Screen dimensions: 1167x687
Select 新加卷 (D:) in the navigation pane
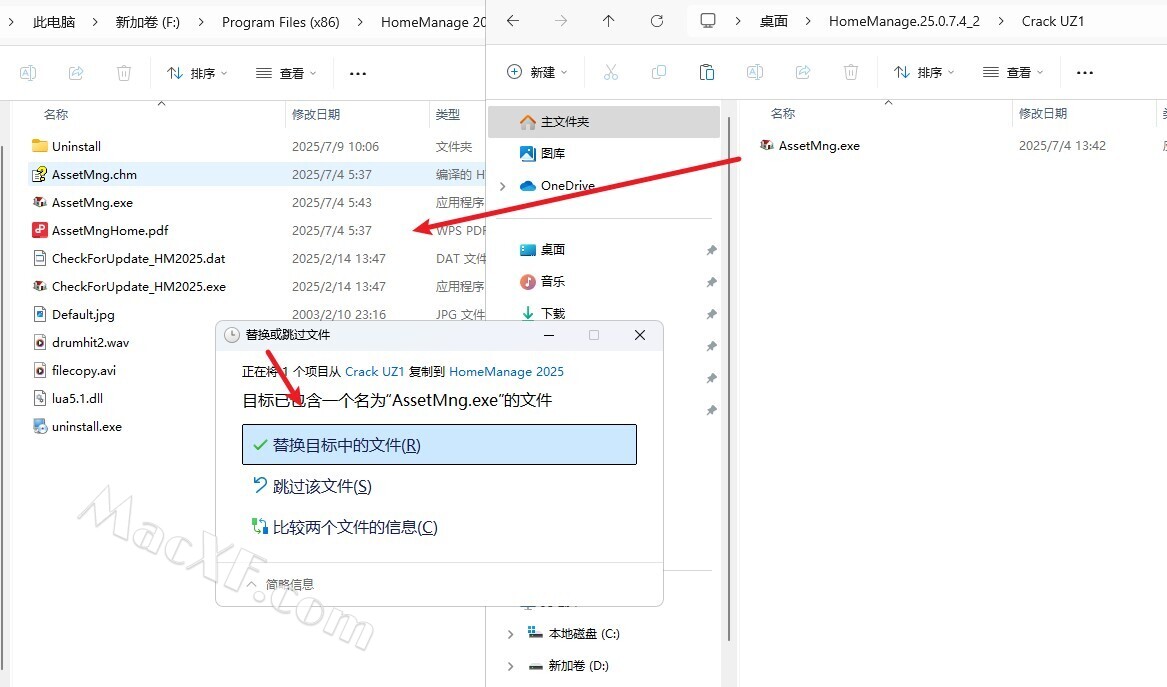[x=578, y=665]
